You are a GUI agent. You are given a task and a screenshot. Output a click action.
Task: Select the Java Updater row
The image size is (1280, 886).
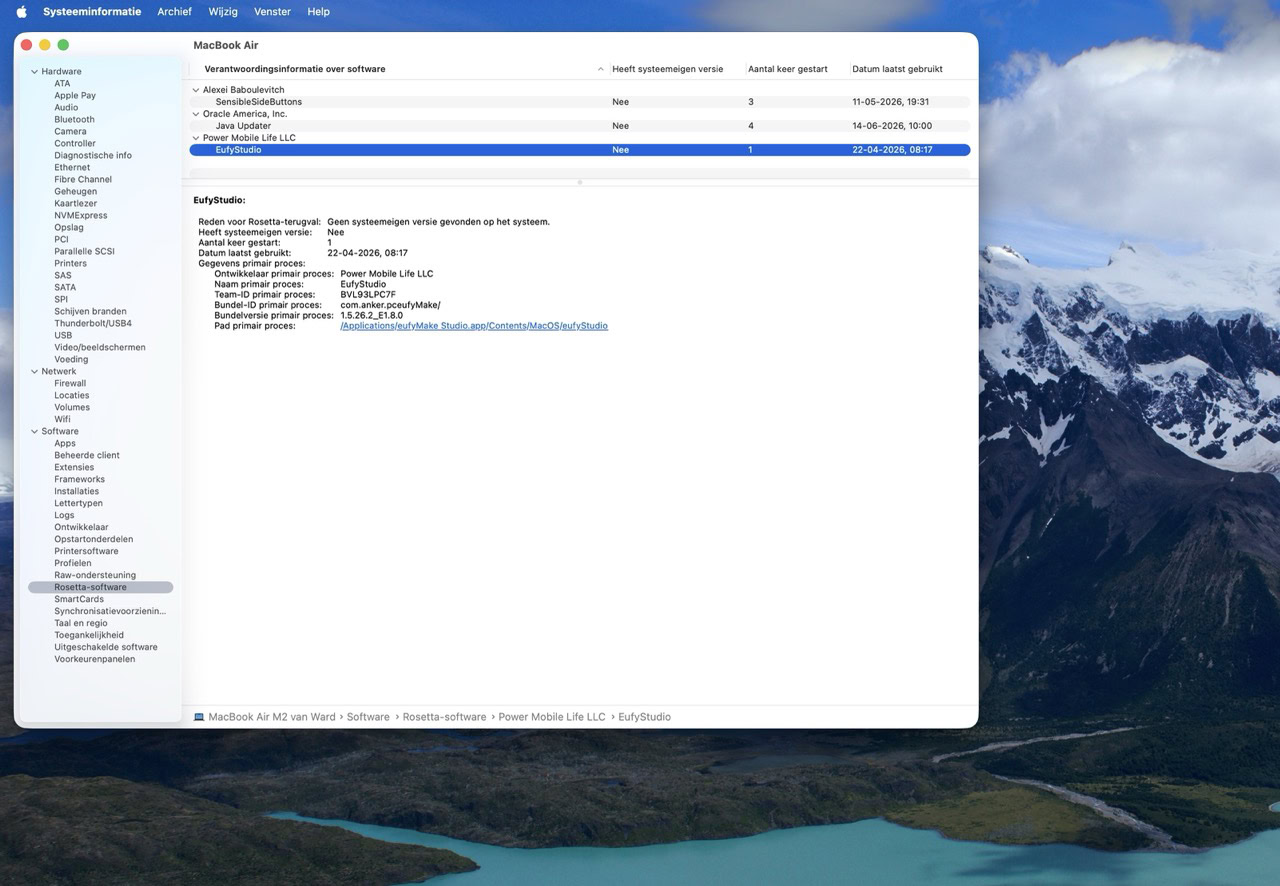pos(580,126)
